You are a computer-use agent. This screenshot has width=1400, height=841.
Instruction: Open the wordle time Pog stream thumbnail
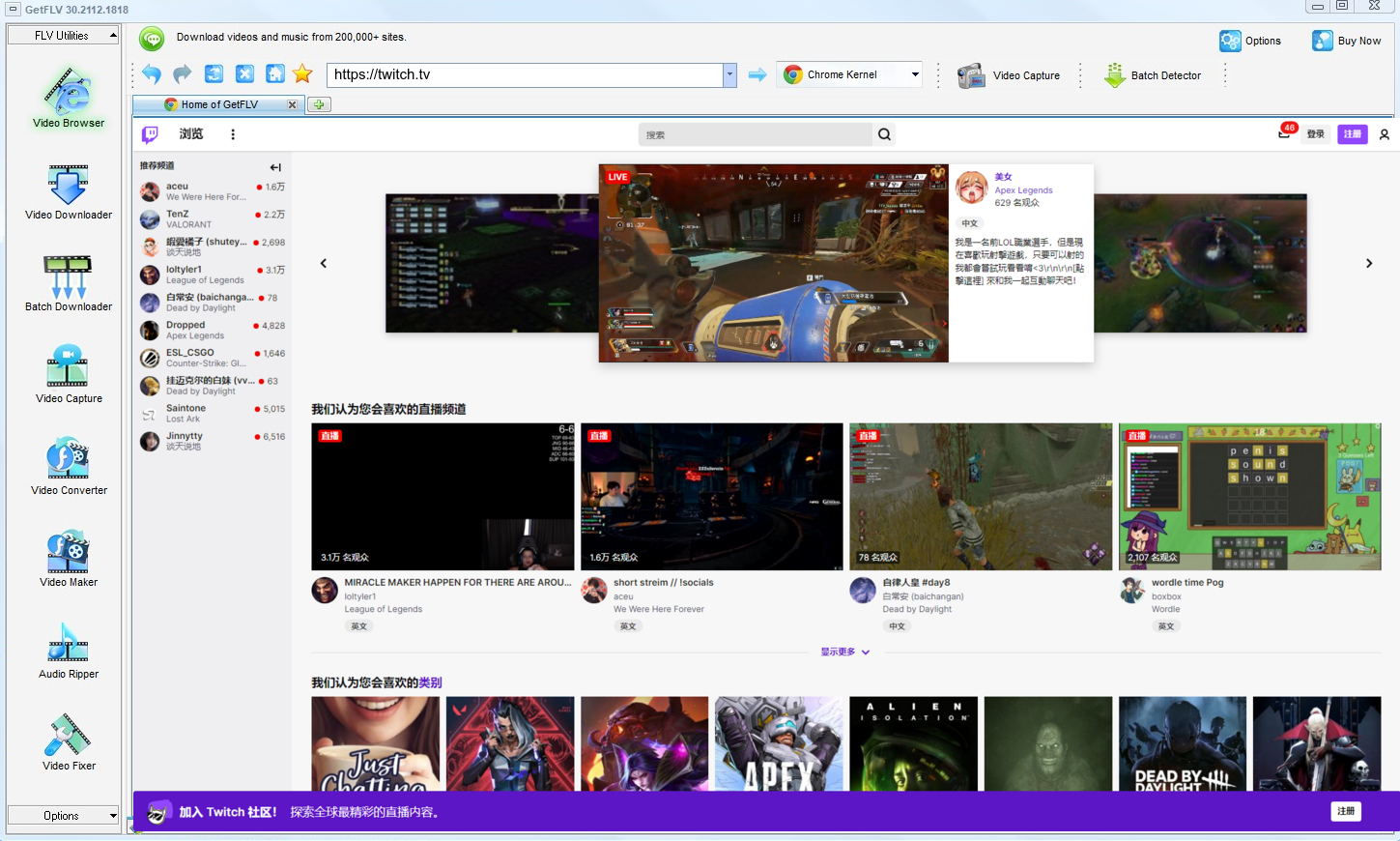click(x=1250, y=497)
